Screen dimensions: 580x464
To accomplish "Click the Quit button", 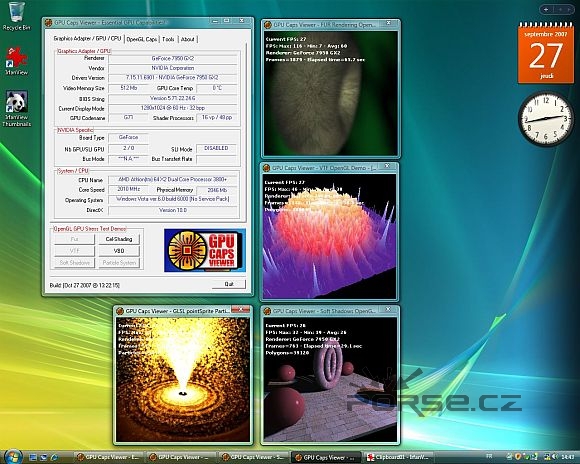I will tap(229, 284).
